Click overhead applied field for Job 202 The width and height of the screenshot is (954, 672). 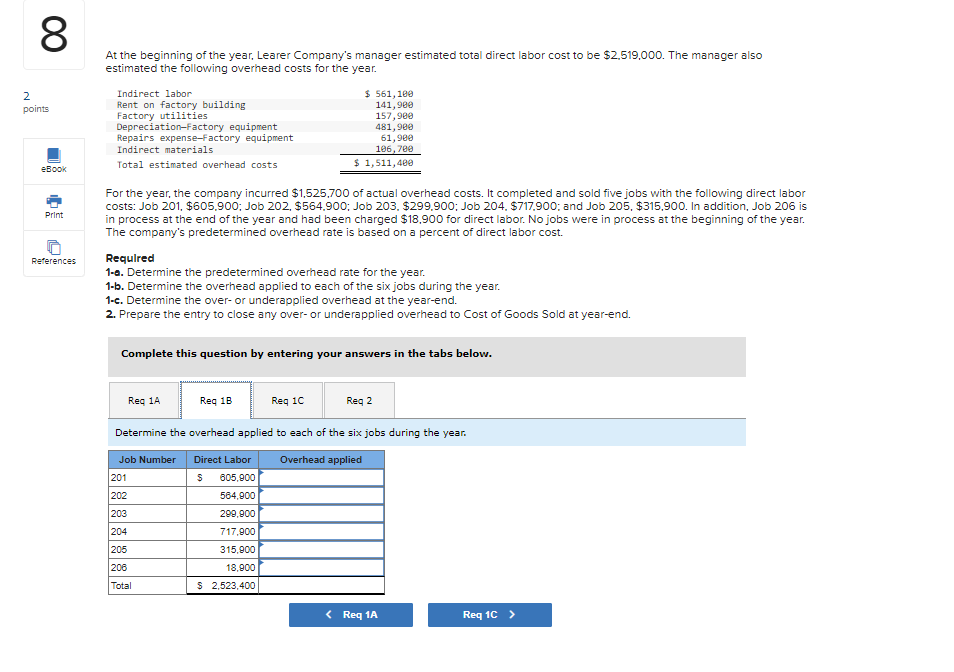click(x=322, y=496)
